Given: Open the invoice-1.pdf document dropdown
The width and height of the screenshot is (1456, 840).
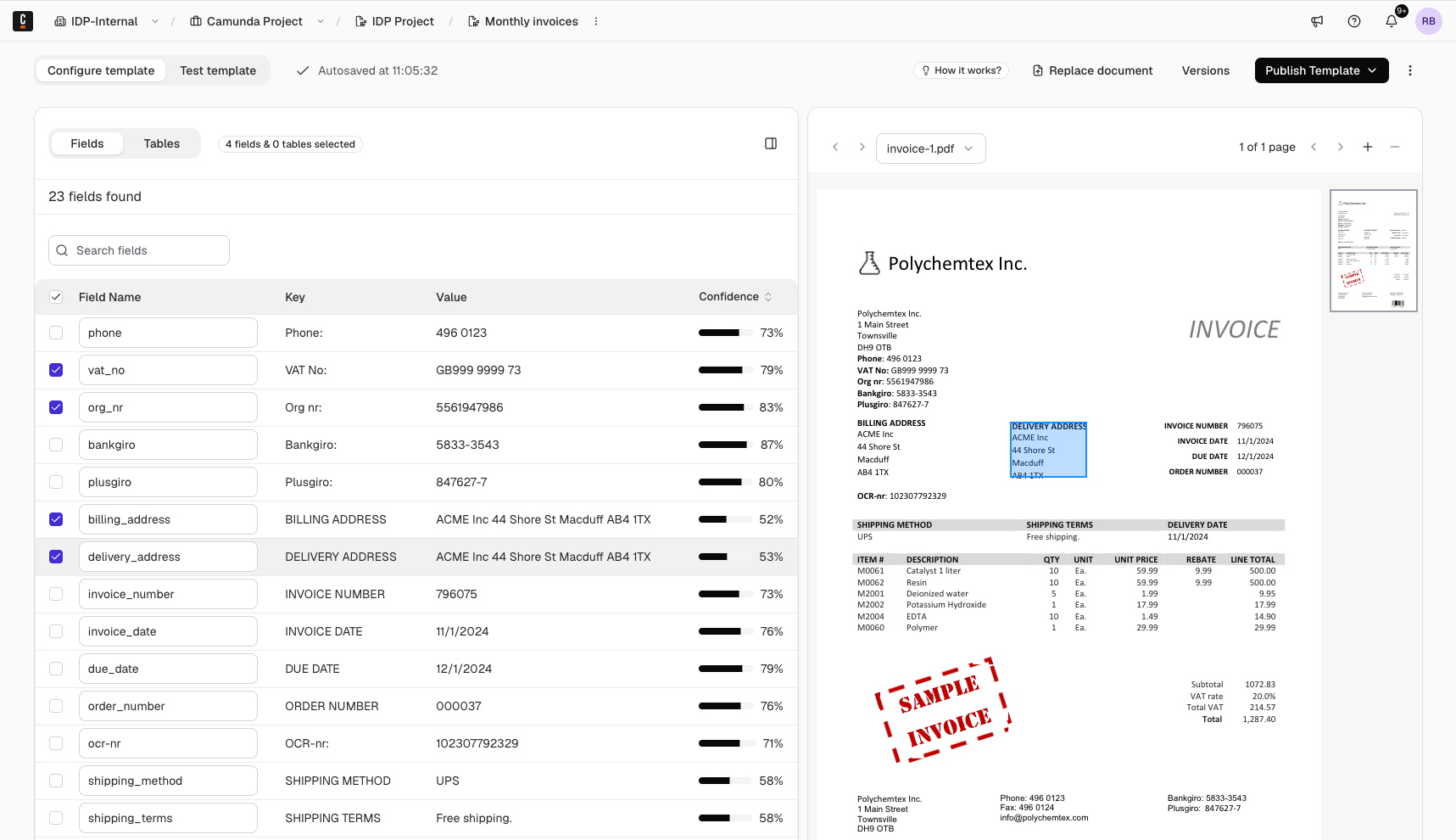Looking at the screenshot, I should (x=930, y=148).
